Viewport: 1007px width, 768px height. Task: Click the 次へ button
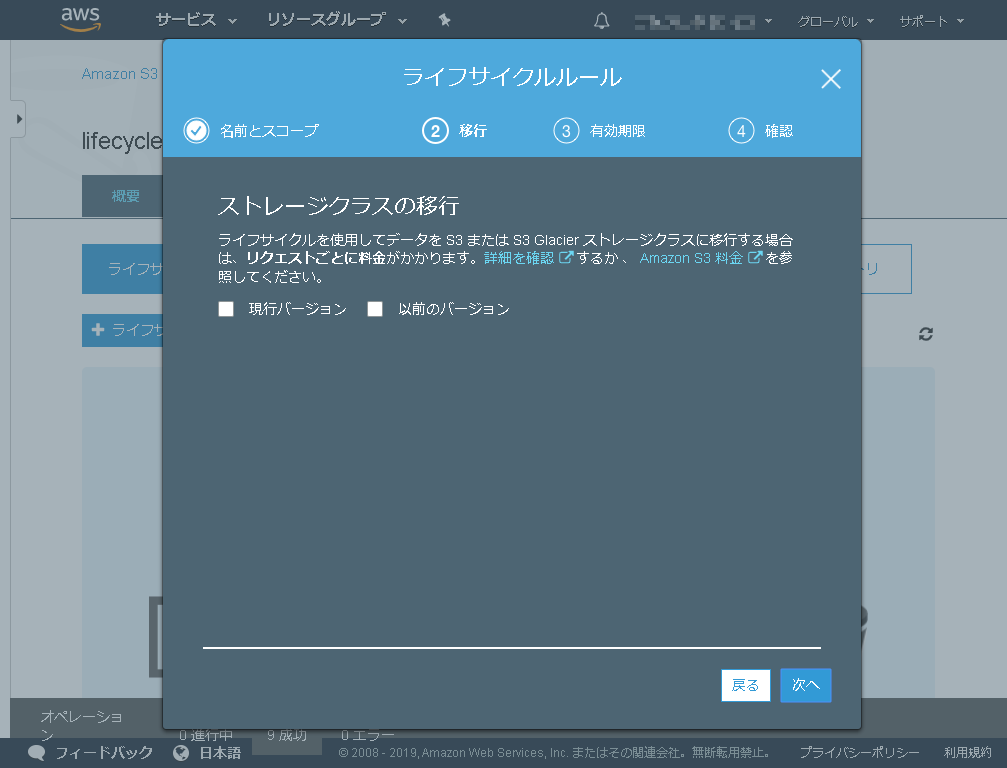(x=805, y=685)
